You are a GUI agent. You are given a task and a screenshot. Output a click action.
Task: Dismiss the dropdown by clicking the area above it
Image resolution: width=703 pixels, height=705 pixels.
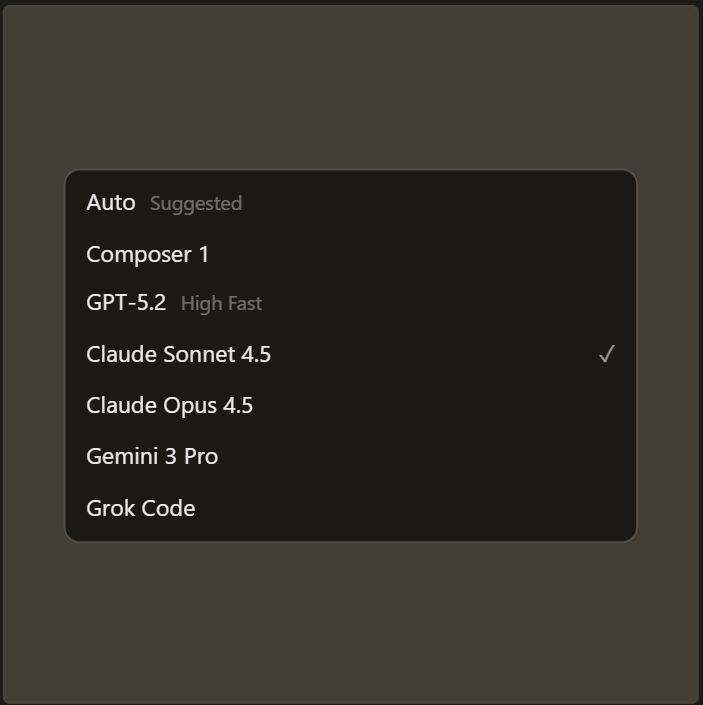click(350, 90)
